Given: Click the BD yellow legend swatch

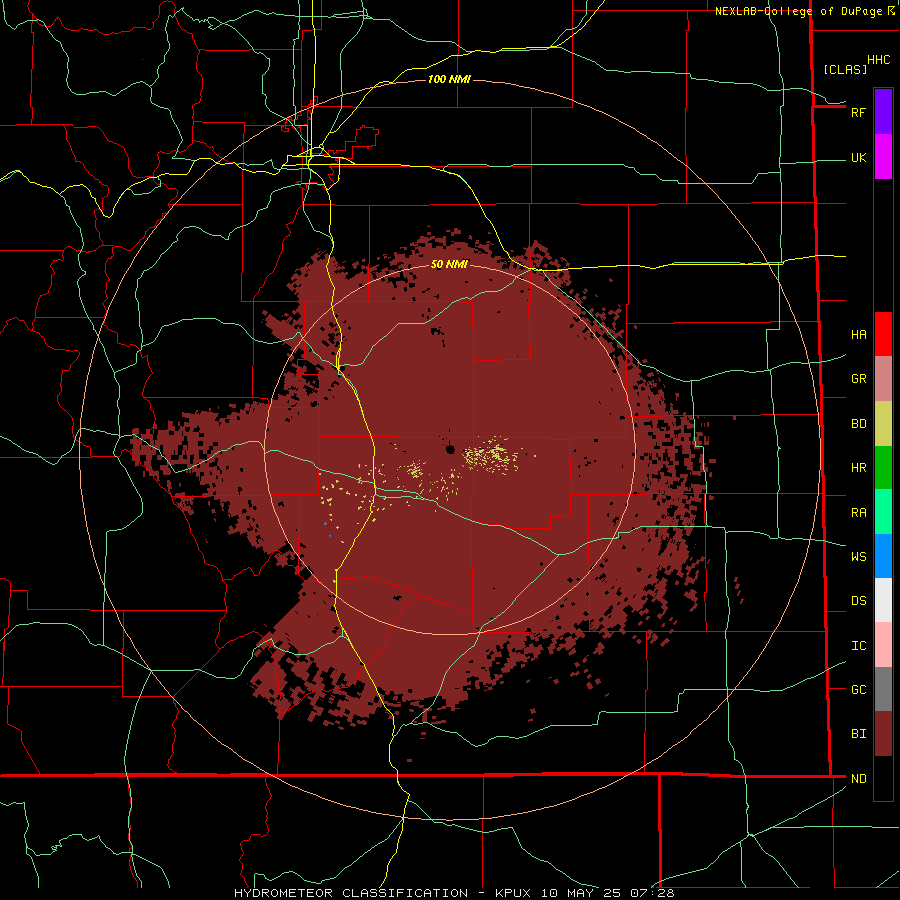Looking at the screenshot, I should tap(883, 424).
